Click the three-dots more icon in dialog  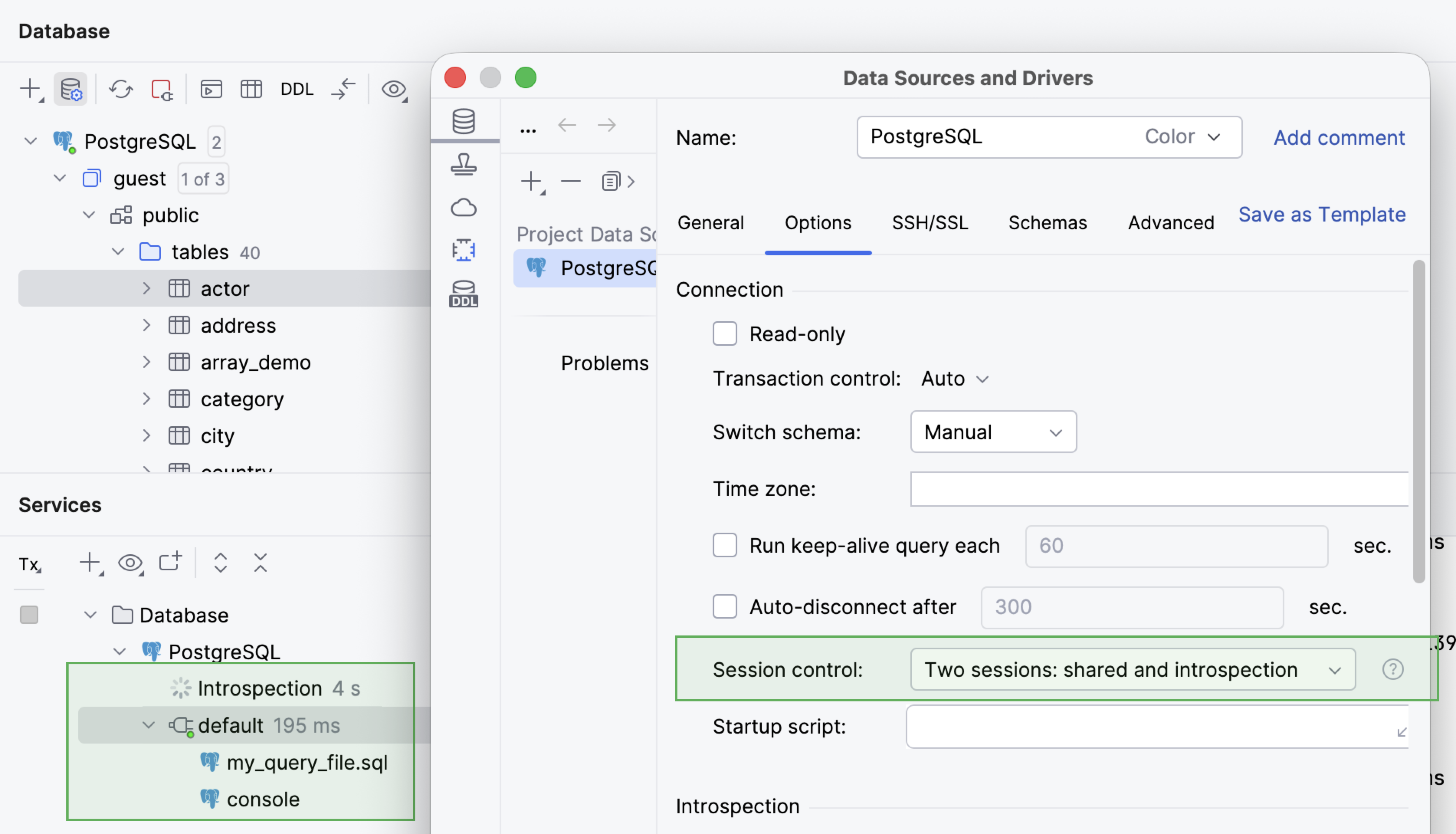pos(528,131)
